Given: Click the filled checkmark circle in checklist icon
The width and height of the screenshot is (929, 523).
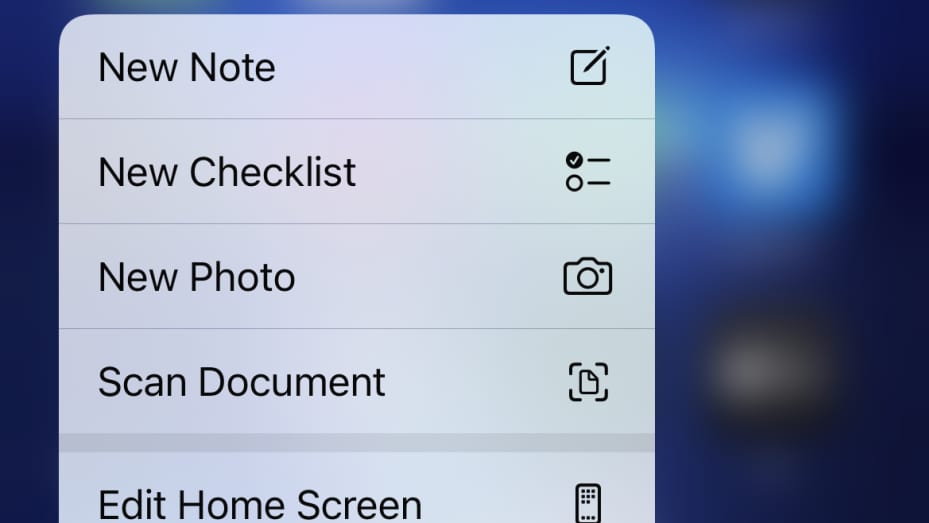Looking at the screenshot, I should [574, 160].
